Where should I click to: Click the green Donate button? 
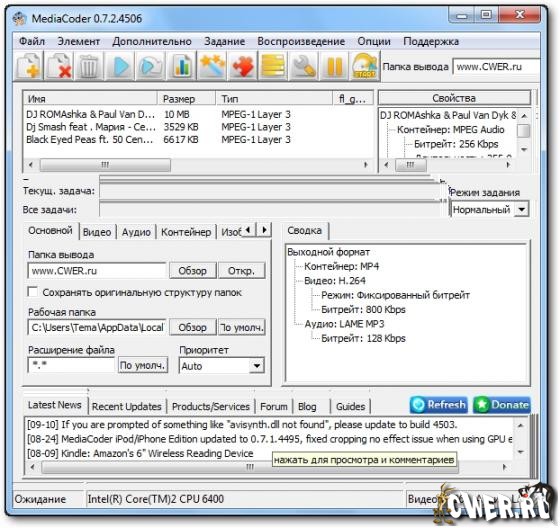point(502,405)
